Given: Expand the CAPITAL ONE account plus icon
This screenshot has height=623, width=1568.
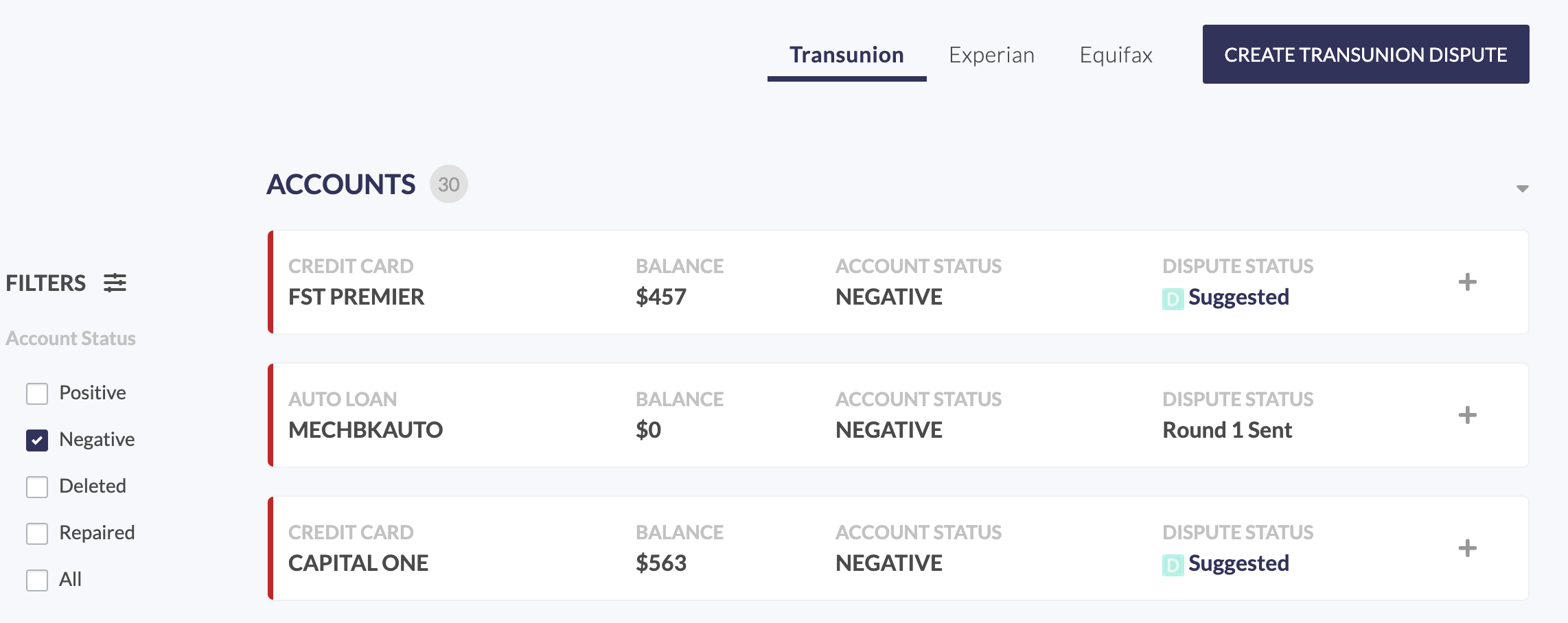Looking at the screenshot, I should coord(1467,548).
